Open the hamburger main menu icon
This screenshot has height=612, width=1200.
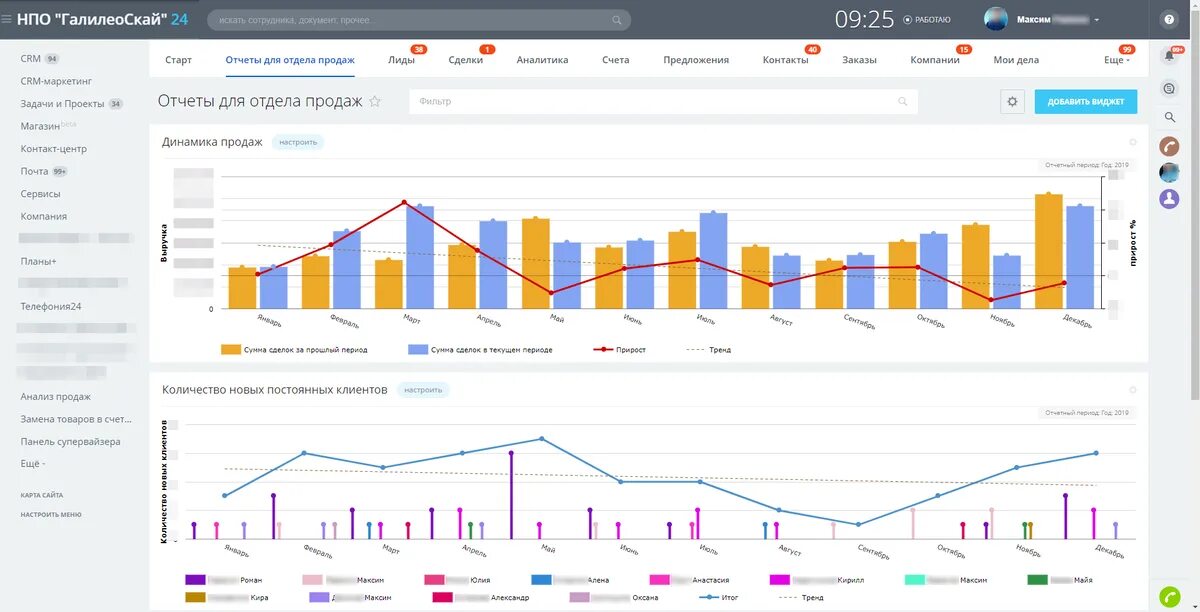coord(7,19)
